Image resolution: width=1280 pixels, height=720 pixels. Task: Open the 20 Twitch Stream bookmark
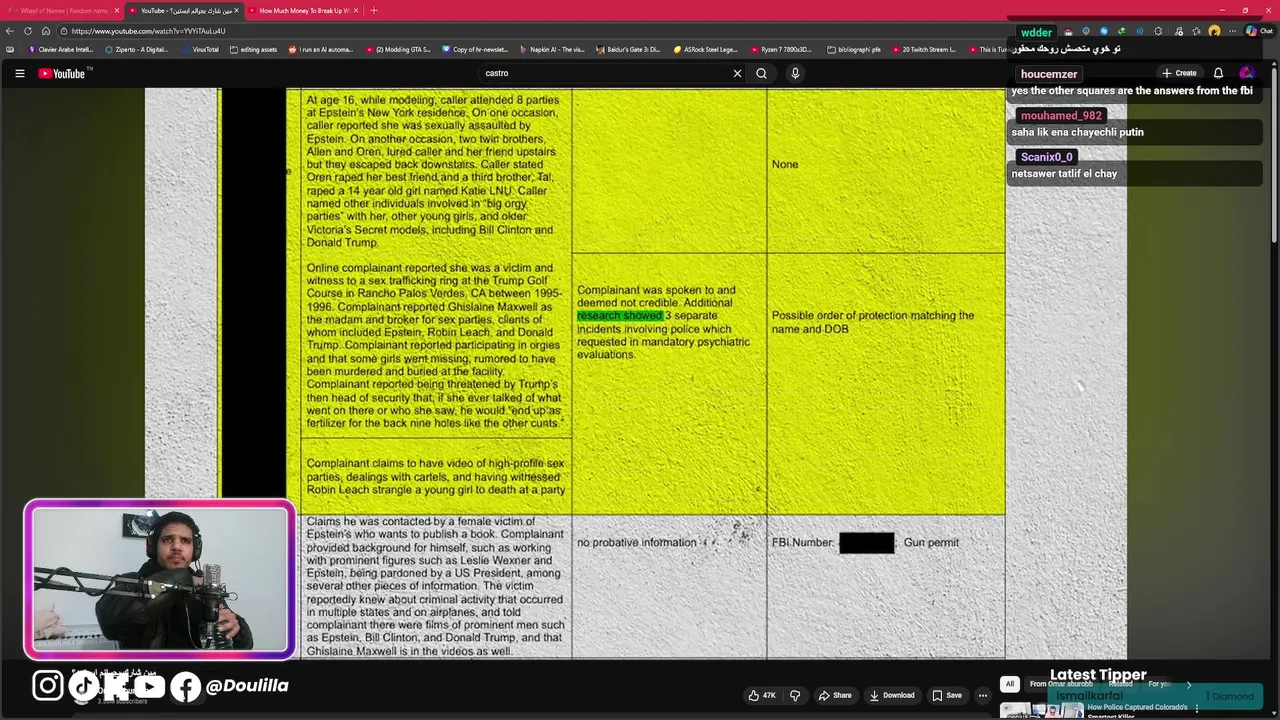(924, 49)
